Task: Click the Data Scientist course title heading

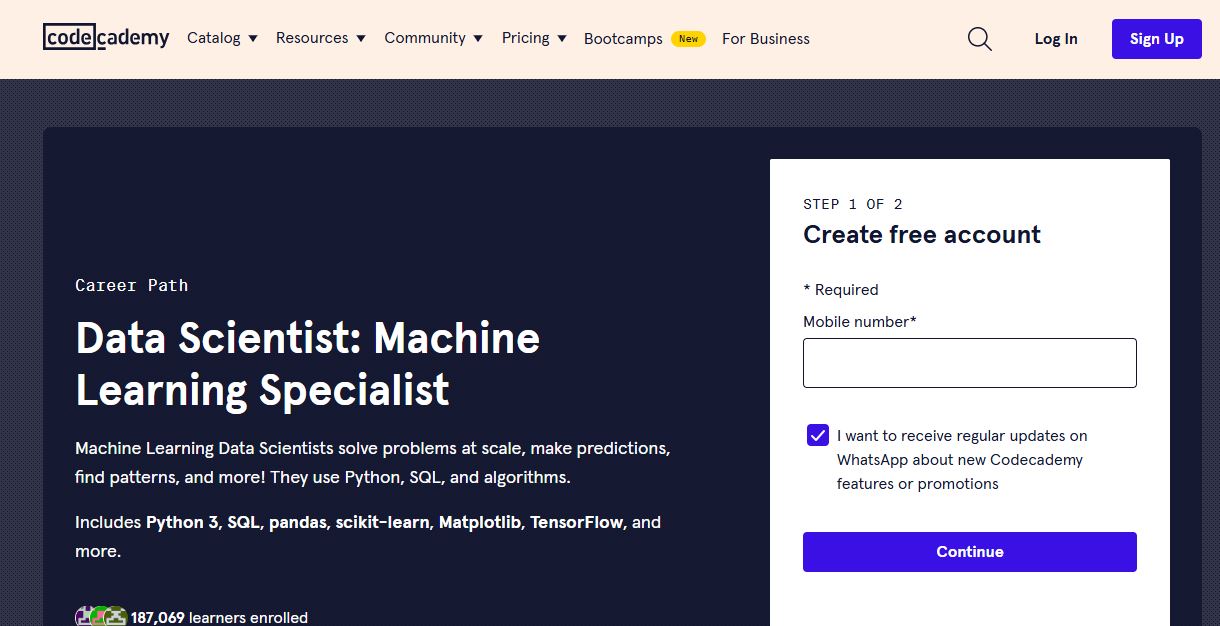Action: (308, 364)
